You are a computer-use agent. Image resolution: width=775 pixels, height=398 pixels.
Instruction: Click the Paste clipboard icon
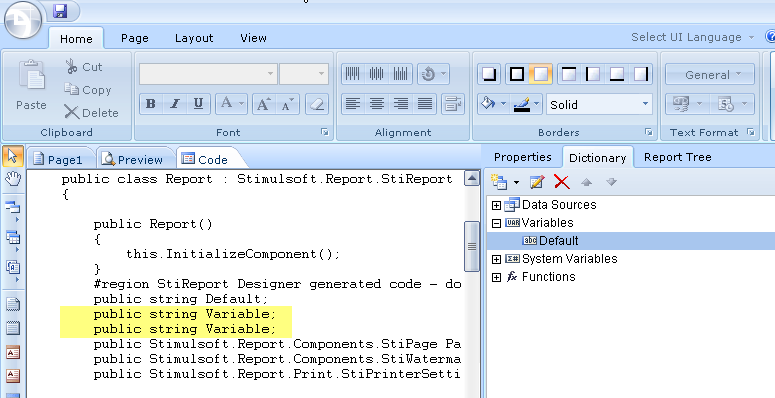coord(31,75)
